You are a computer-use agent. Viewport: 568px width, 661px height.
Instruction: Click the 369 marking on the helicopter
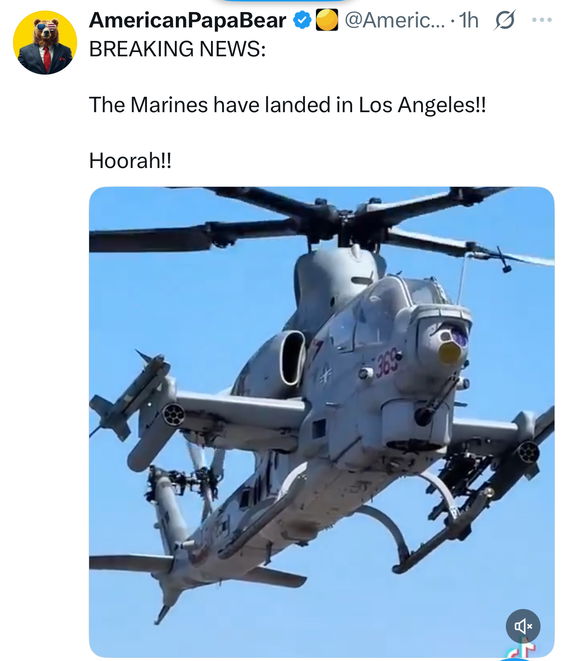(x=386, y=363)
